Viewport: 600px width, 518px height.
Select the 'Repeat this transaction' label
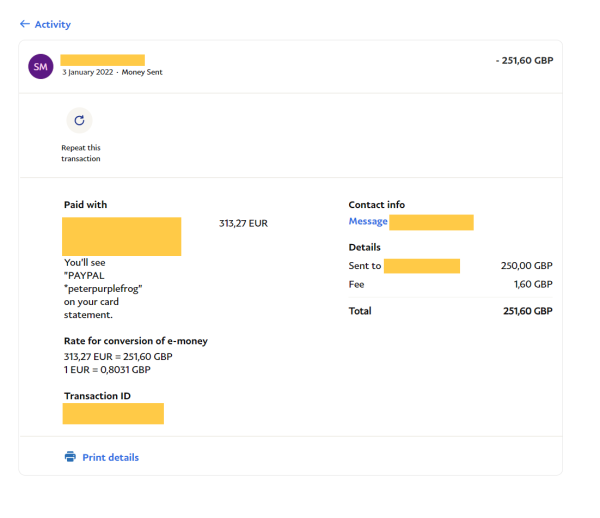click(x=81, y=153)
